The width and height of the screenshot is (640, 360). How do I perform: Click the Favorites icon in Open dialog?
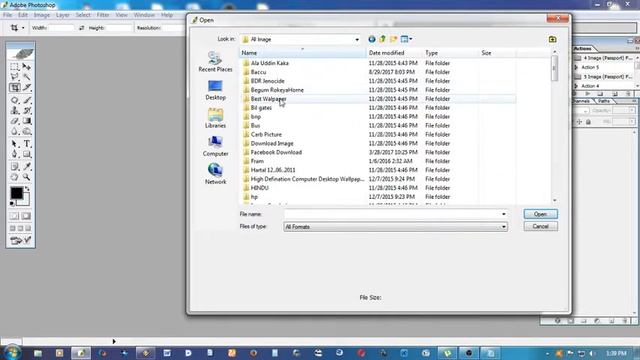(x=552, y=39)
